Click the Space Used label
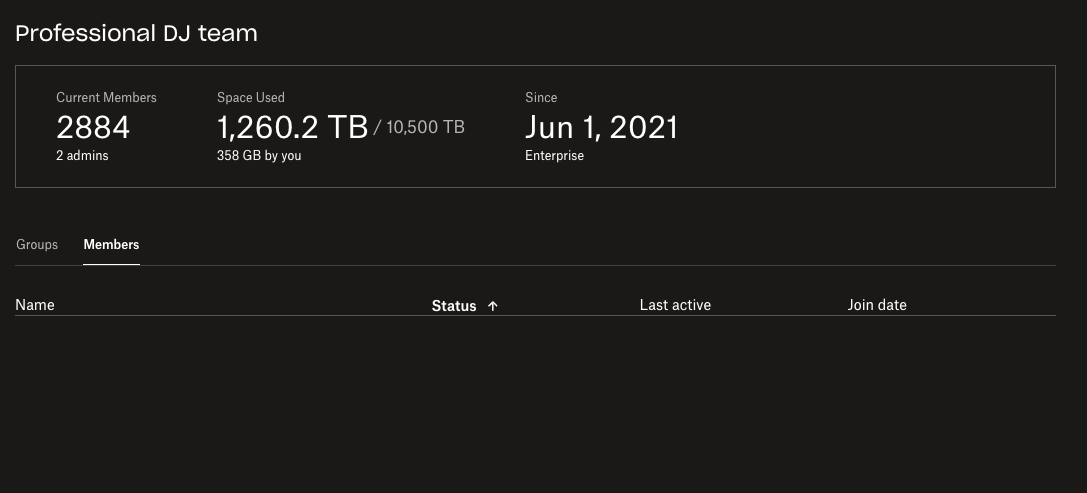1087x493 pixels. coord(251,98)
